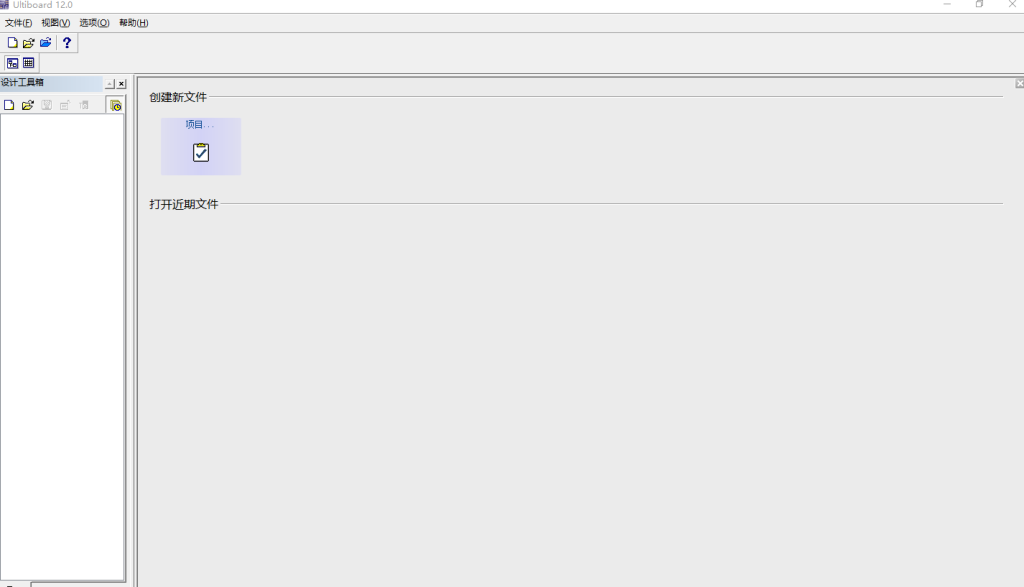Viewport: 1024px width, 587px height.
Task: Open the 选项(O) menu
Action: (94, 23)
